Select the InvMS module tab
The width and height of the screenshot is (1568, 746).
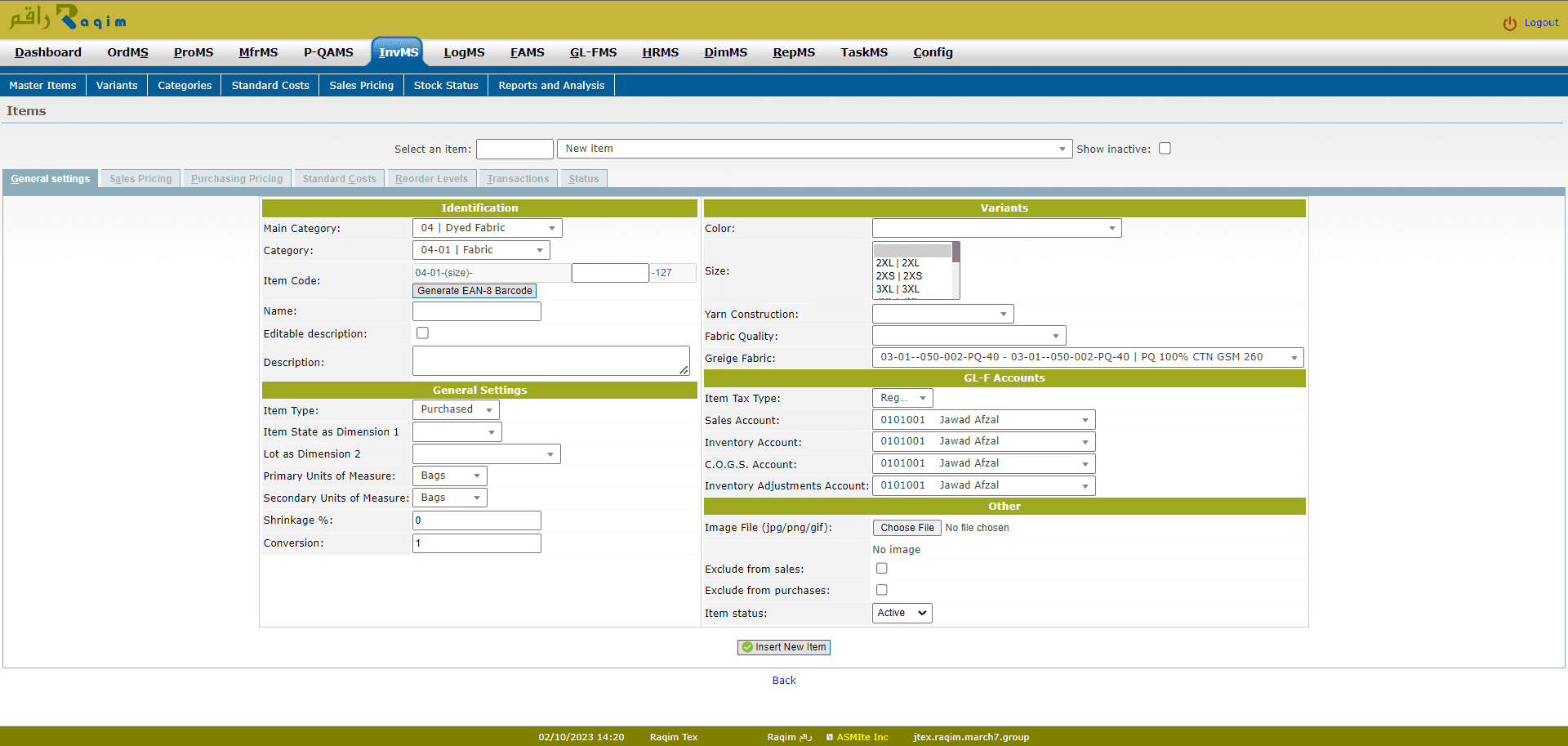pos(398,52)
